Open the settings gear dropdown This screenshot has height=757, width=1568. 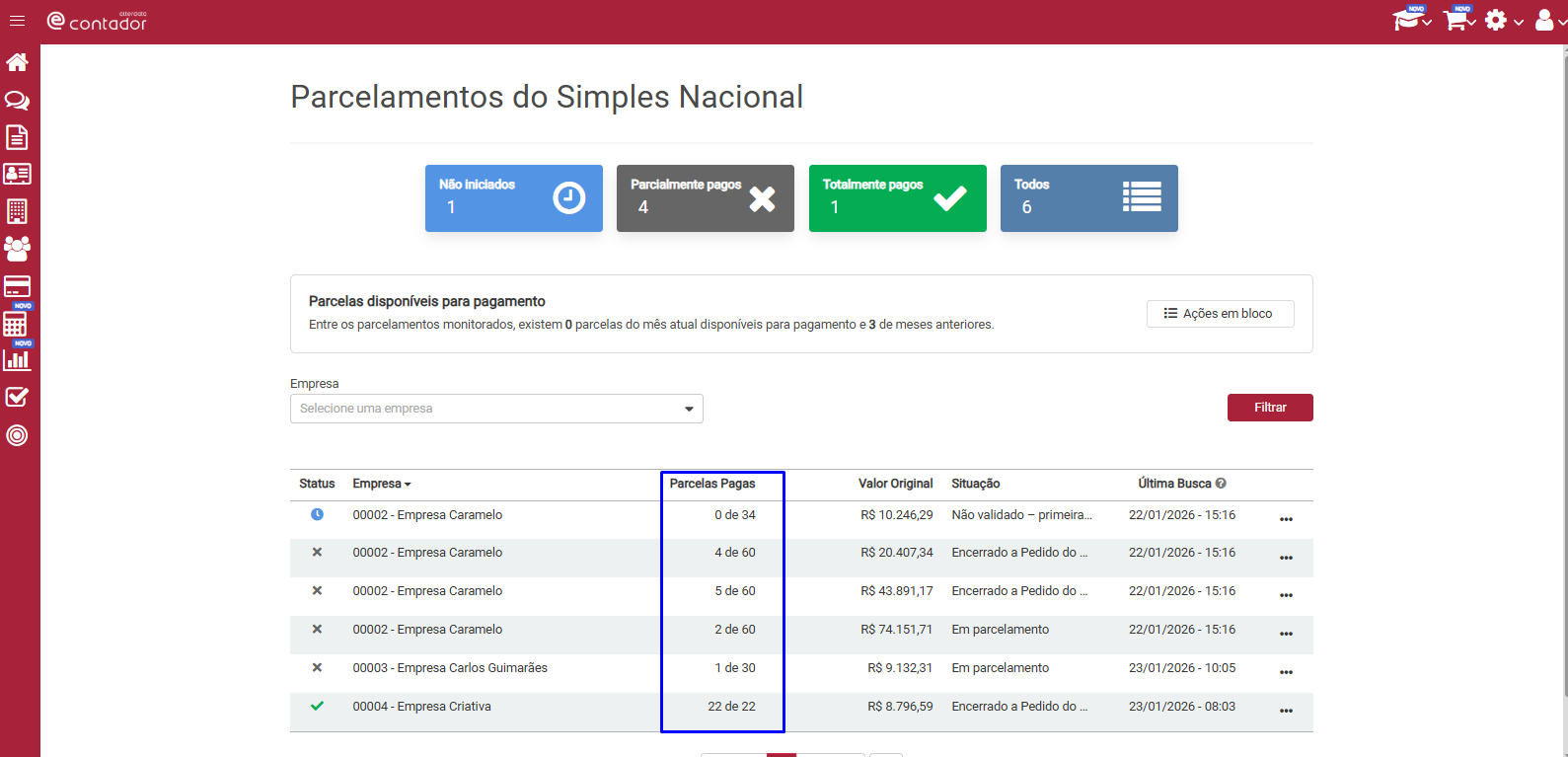1504,20
